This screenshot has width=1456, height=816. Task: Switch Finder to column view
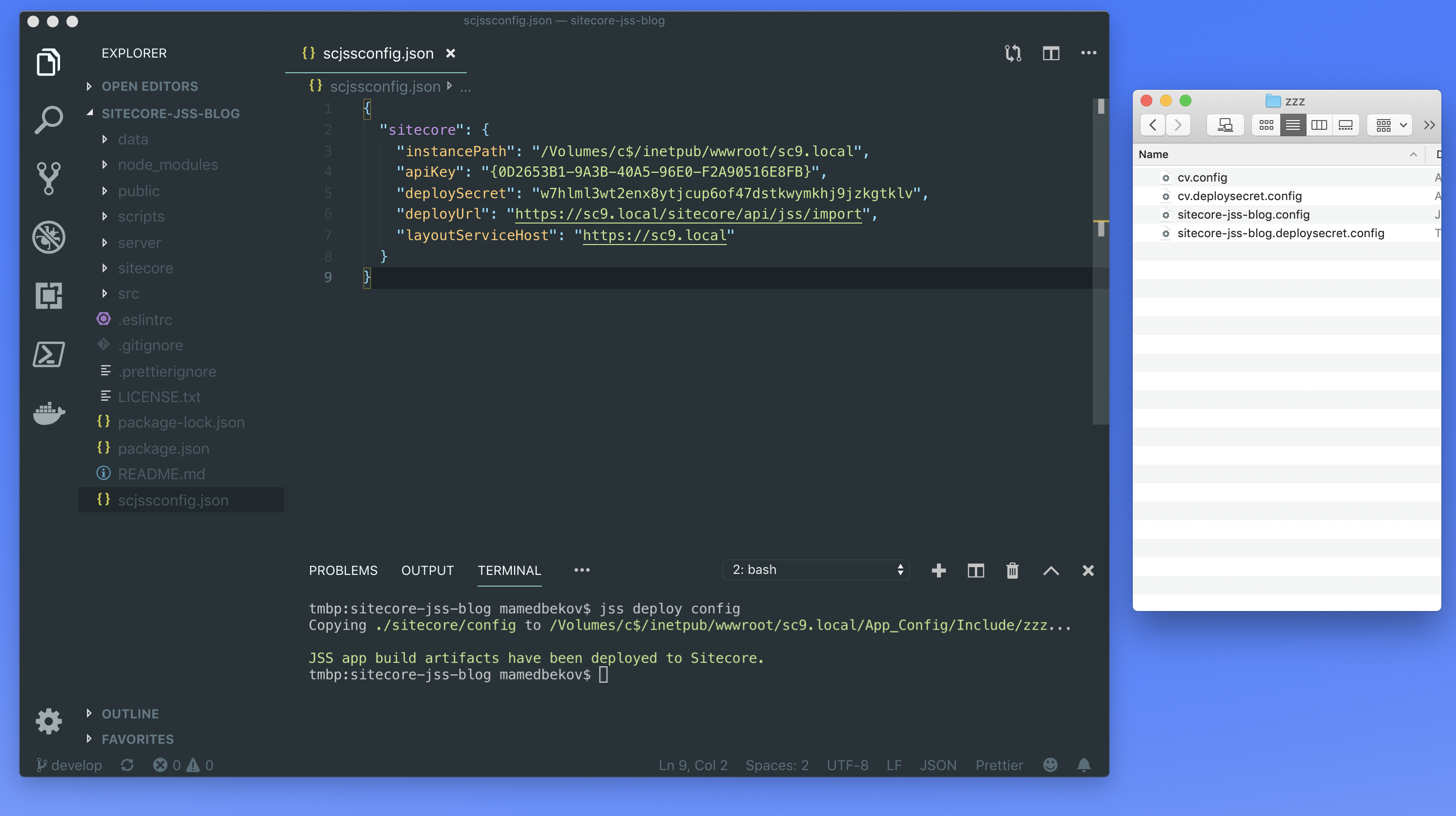(x=1319, y=124)
